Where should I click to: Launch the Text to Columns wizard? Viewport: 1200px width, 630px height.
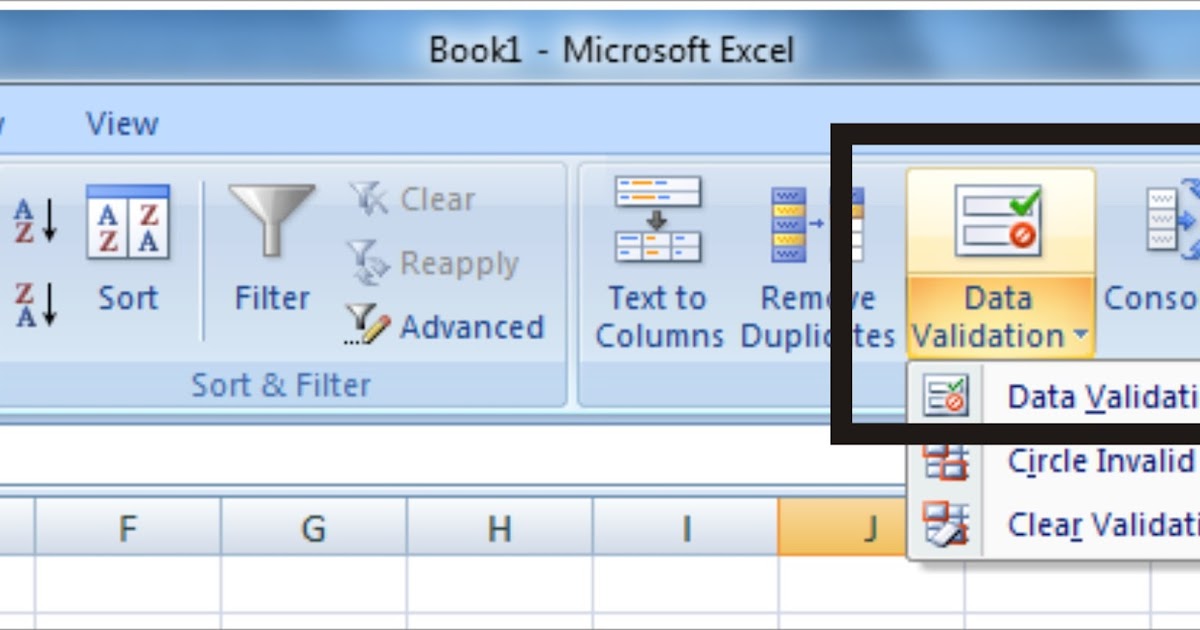658,263
